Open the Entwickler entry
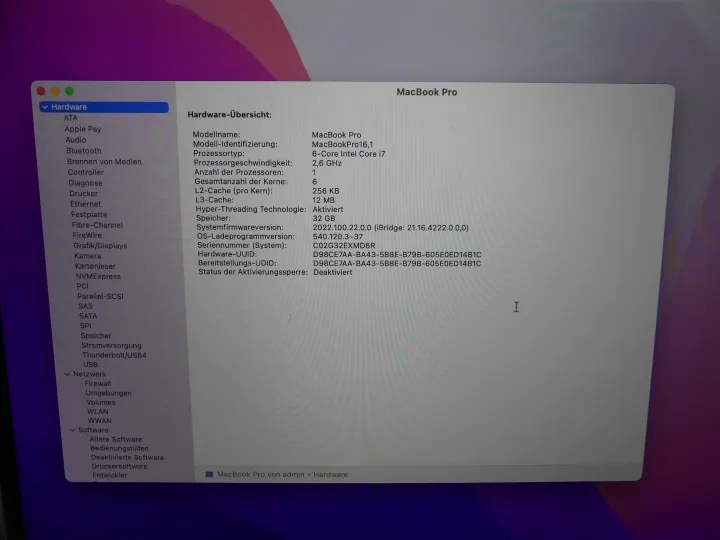The image size is (720, 540). pos(110,475)
